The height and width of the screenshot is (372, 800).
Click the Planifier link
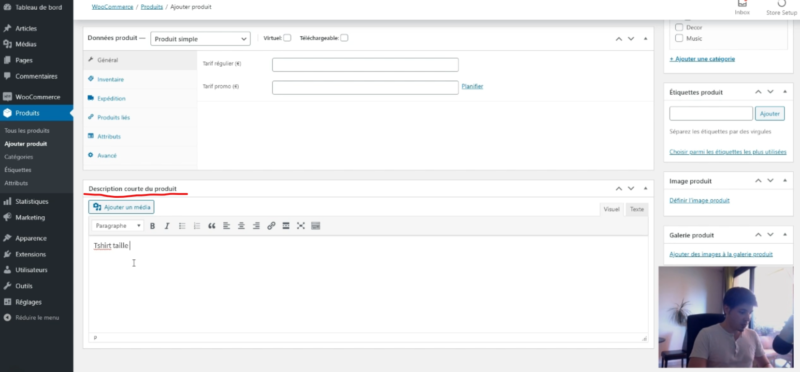472,86
